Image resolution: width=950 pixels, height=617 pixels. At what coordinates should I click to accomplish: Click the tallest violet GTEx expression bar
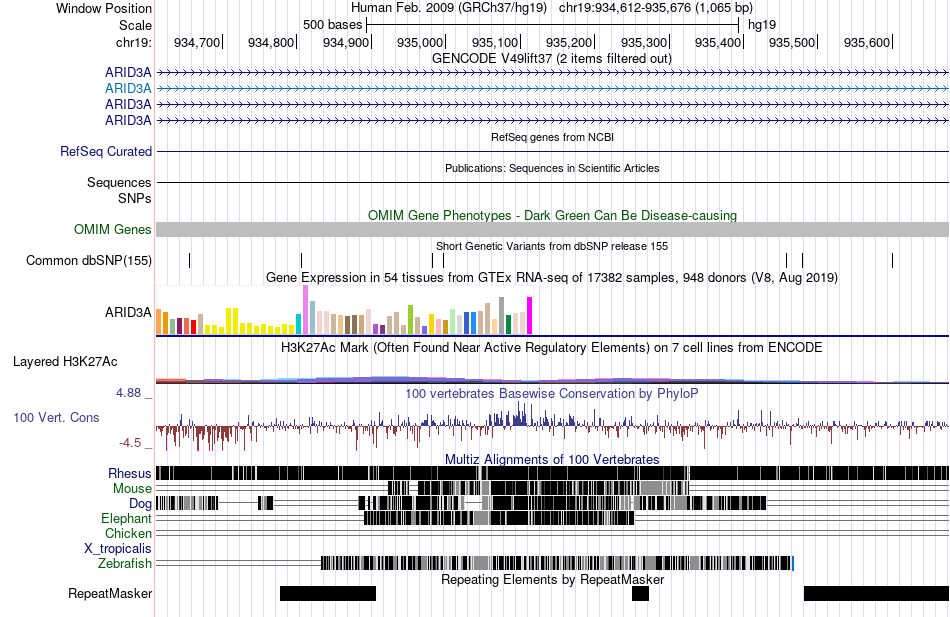(305, 310)
